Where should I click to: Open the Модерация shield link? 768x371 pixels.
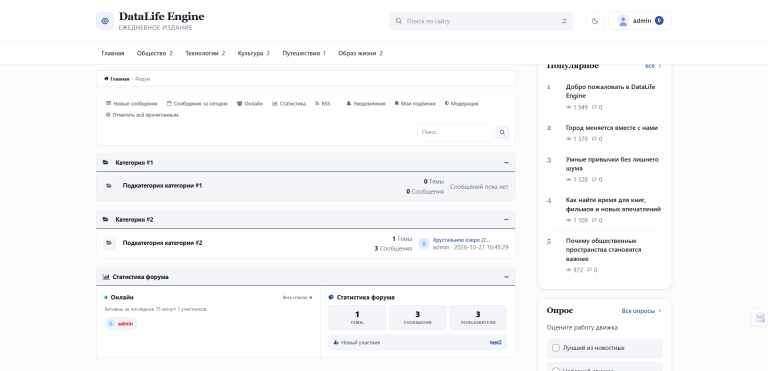pos(461,104)
